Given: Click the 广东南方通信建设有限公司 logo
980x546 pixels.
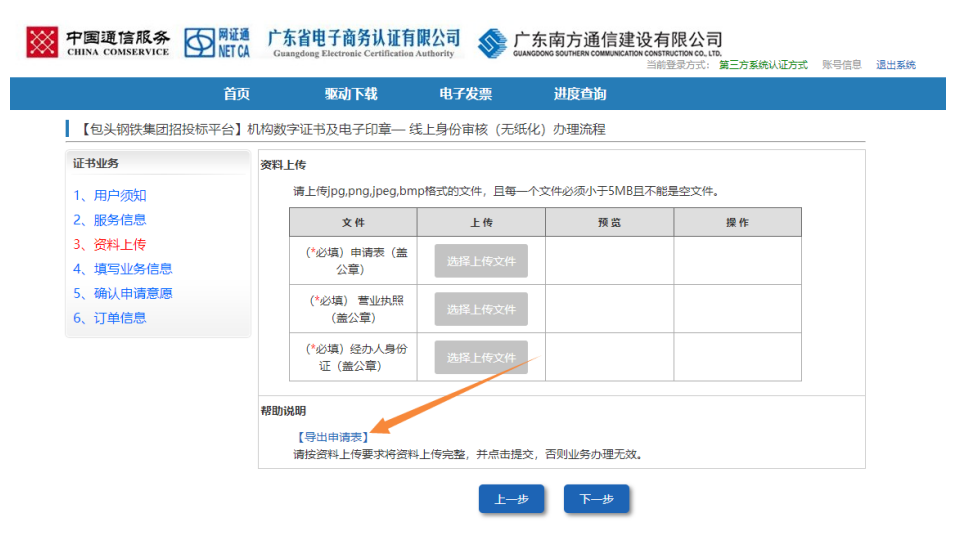Looking at the screenshot, I should point(600,43).
